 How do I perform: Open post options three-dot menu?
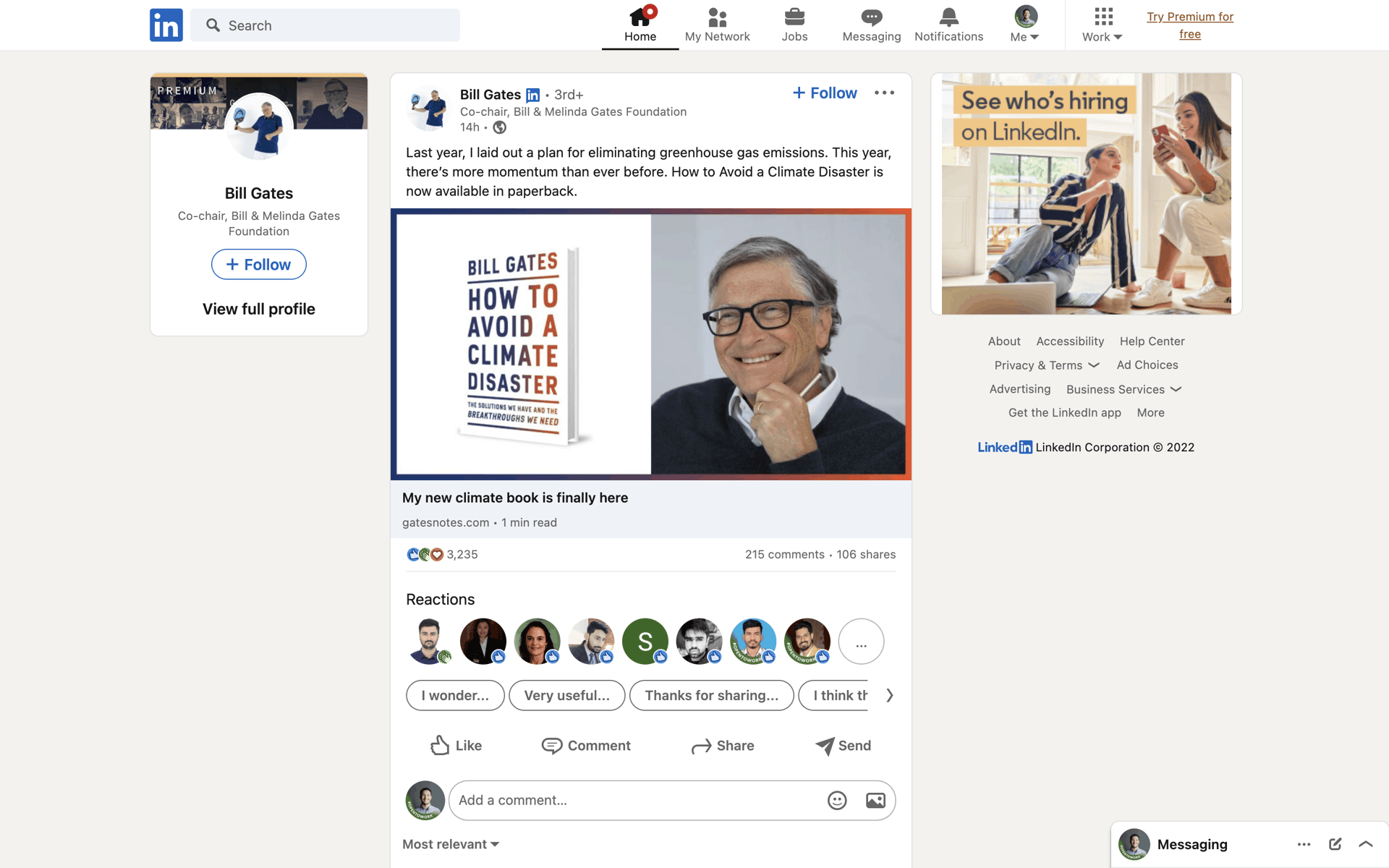tap(884, 93)
